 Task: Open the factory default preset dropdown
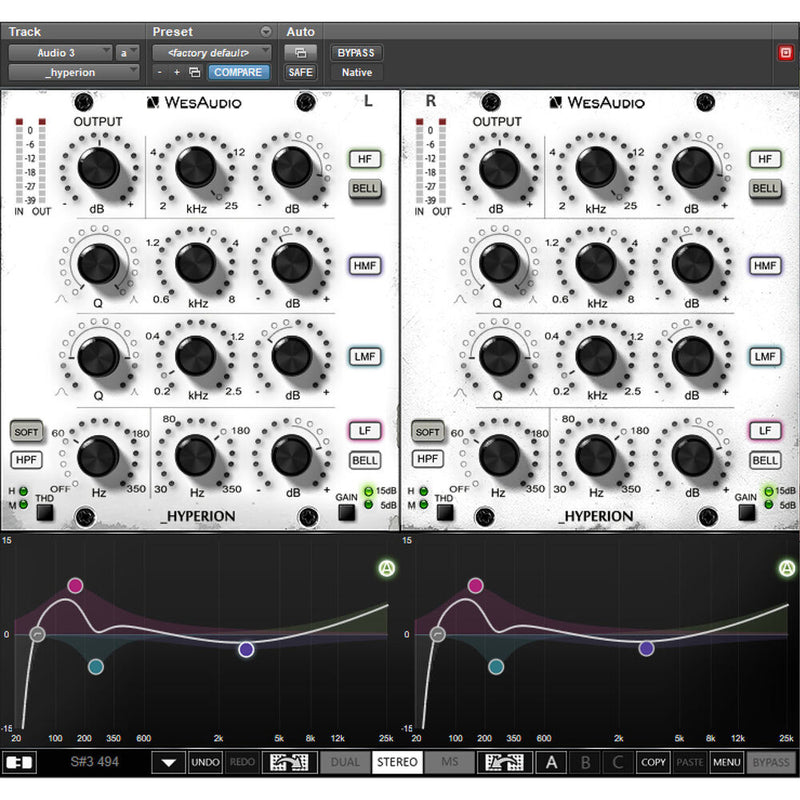211,52
